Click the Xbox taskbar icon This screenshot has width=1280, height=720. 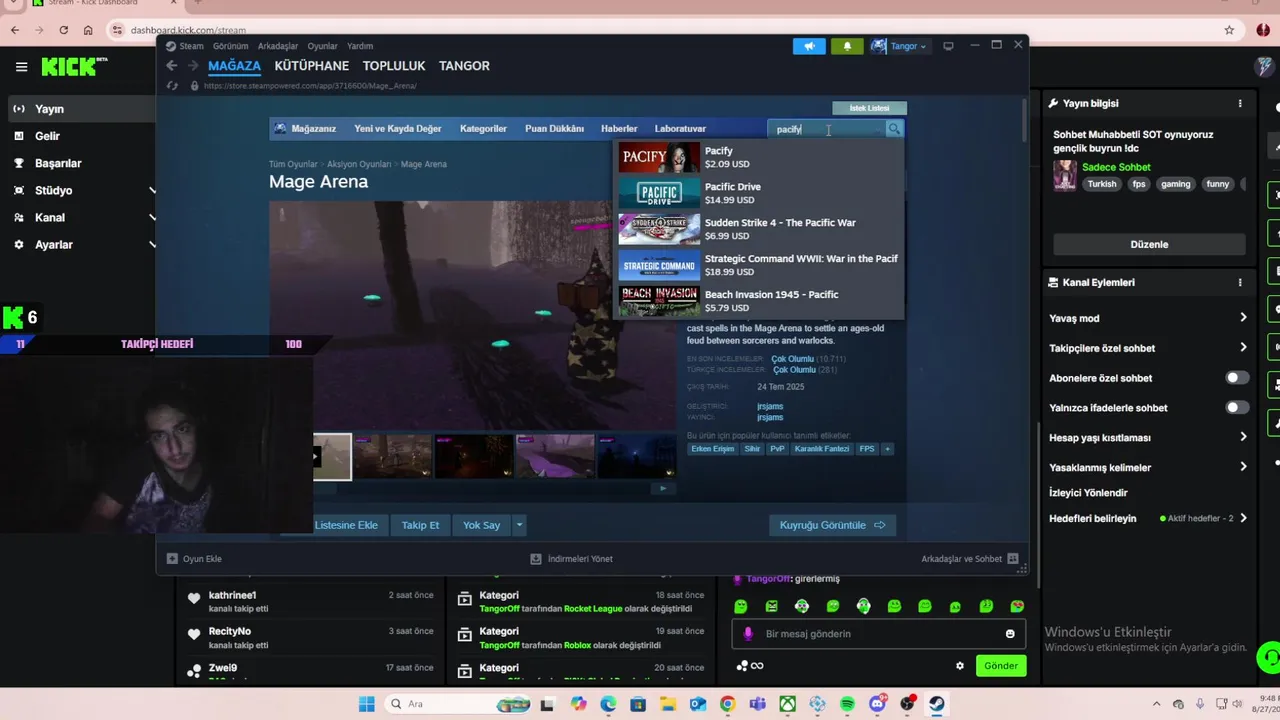pyautogui.click(x=787, y=704)
